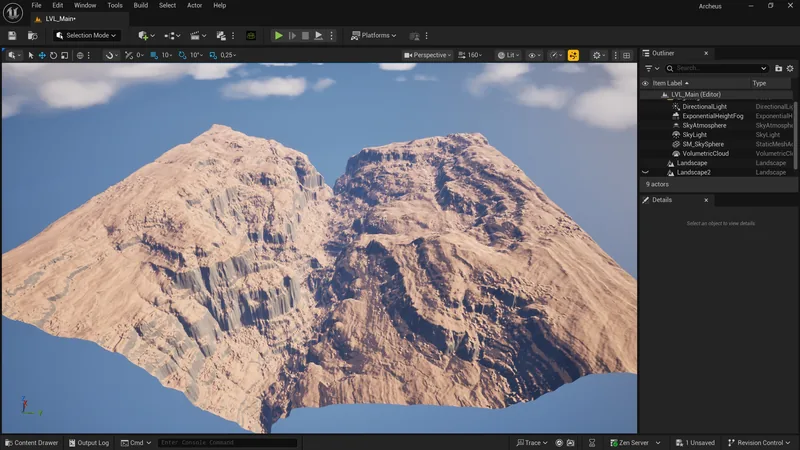The width and height of the screenshot is (800, 450).
Task: Open the Tools menu
Action: pos(115,5)
